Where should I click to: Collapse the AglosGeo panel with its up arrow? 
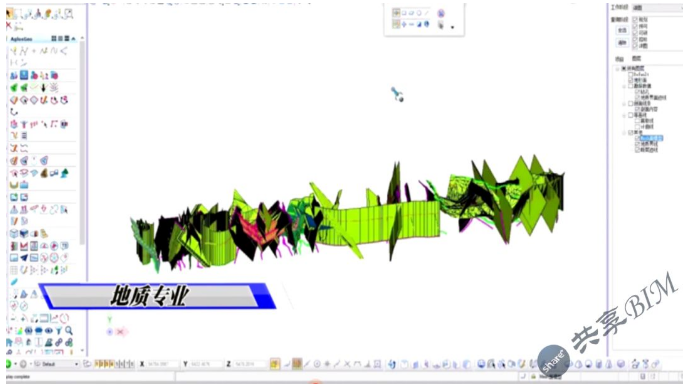click(73, 39)
